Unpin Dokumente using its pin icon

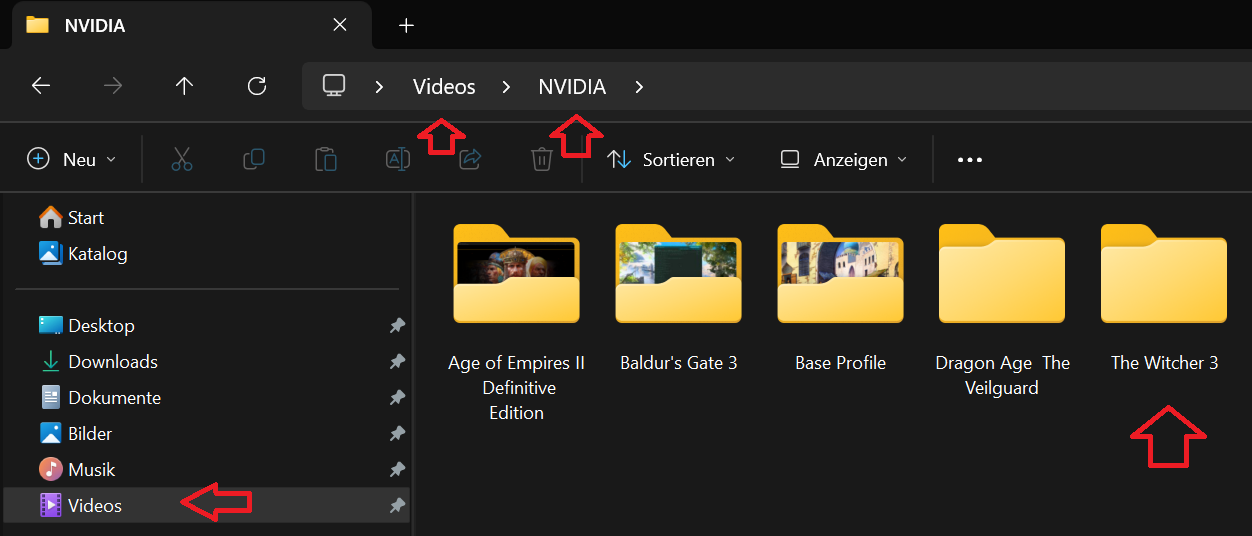pyautogui.click(x=397, y=398)
